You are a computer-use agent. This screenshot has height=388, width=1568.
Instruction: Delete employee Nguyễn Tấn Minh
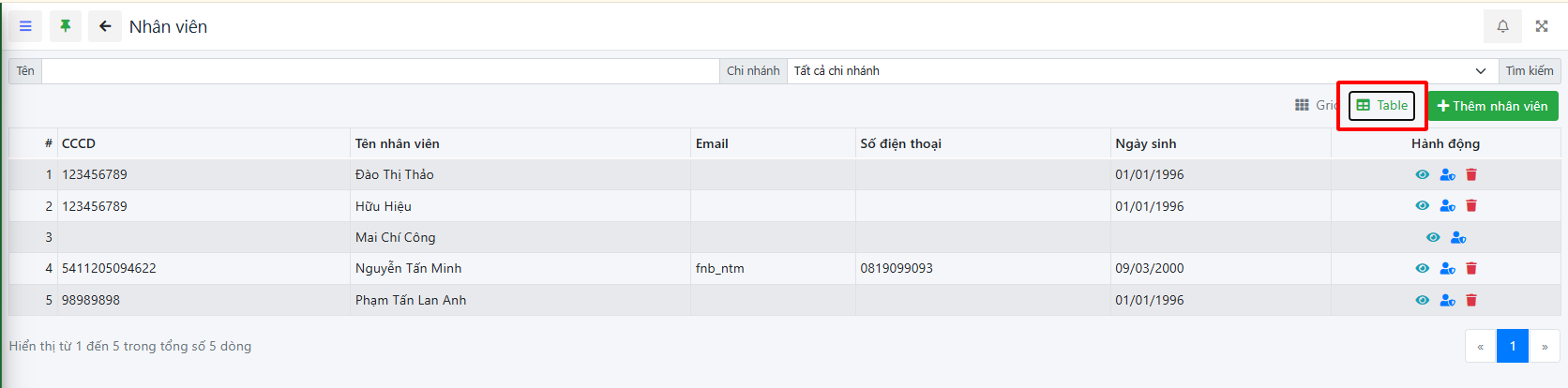pos(1471,269)
